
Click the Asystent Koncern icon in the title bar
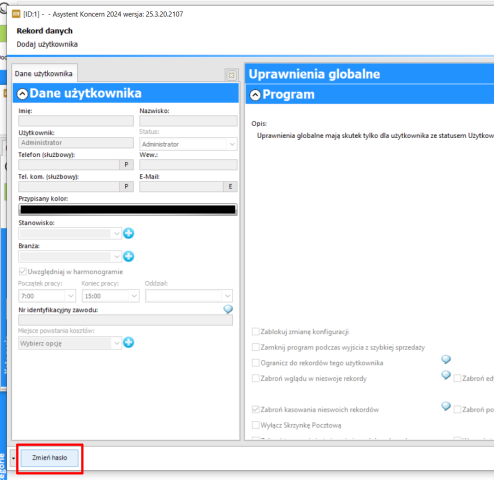pyautogui.click(x=16, y=14)
